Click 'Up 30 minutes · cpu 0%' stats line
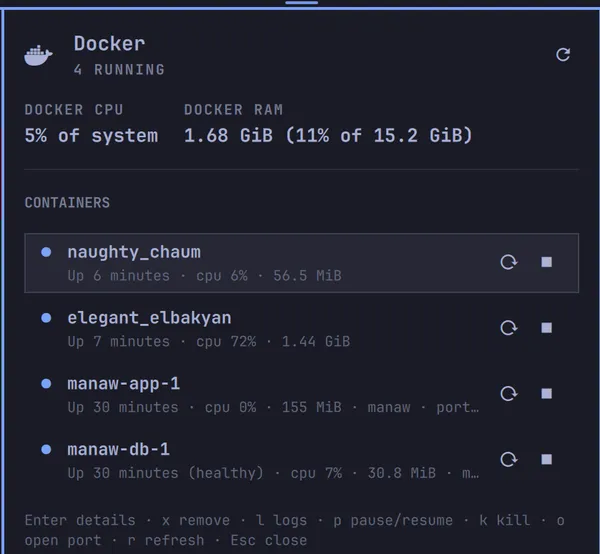Viewport: 600px width, 554px height. click(x=273, y=407)
